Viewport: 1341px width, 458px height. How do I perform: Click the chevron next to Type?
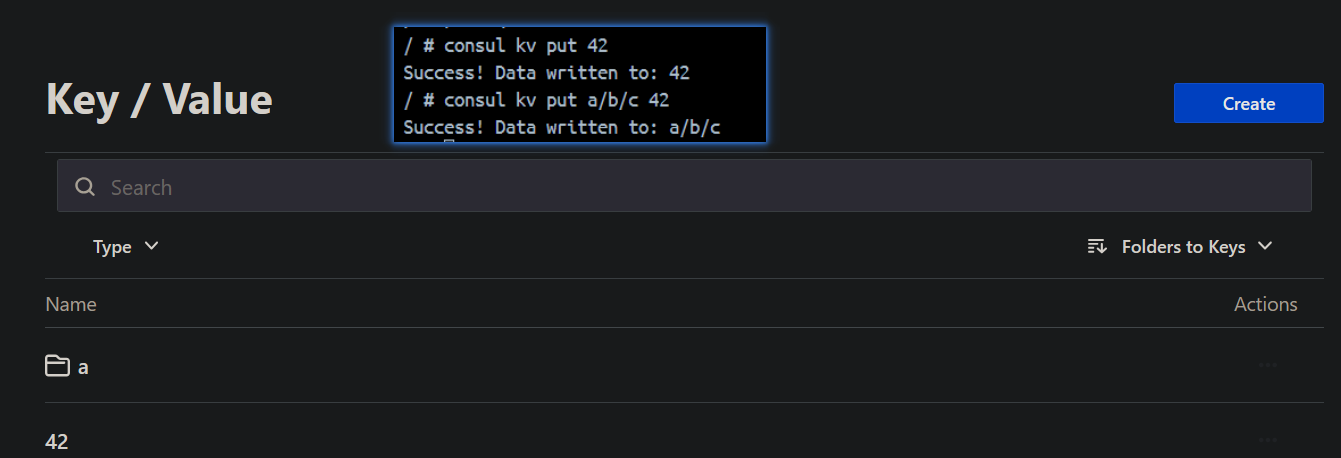point(152,246)
